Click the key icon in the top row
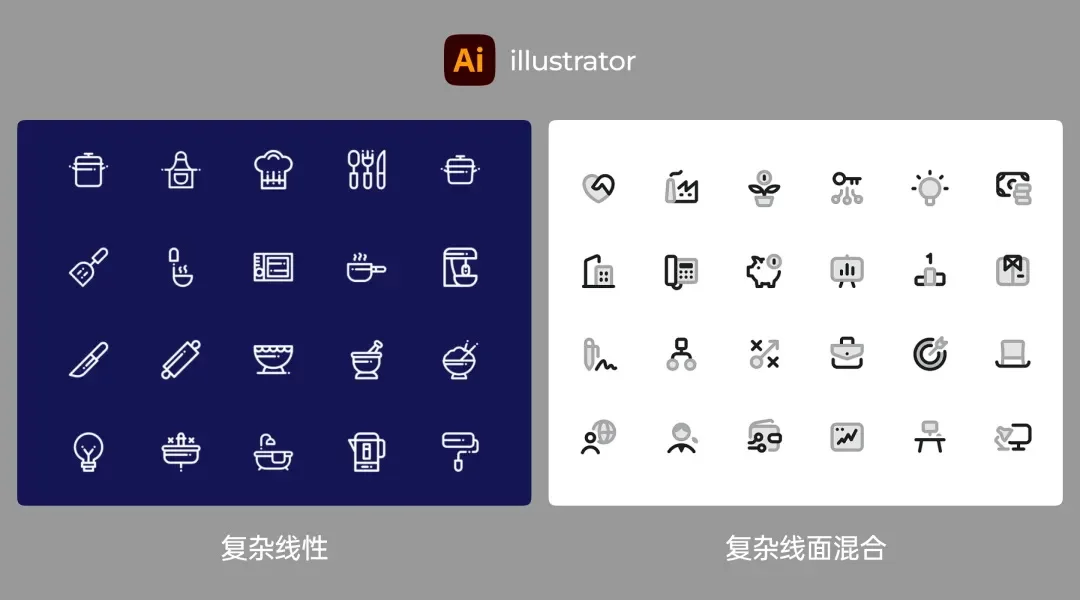 tap(847, 188)
